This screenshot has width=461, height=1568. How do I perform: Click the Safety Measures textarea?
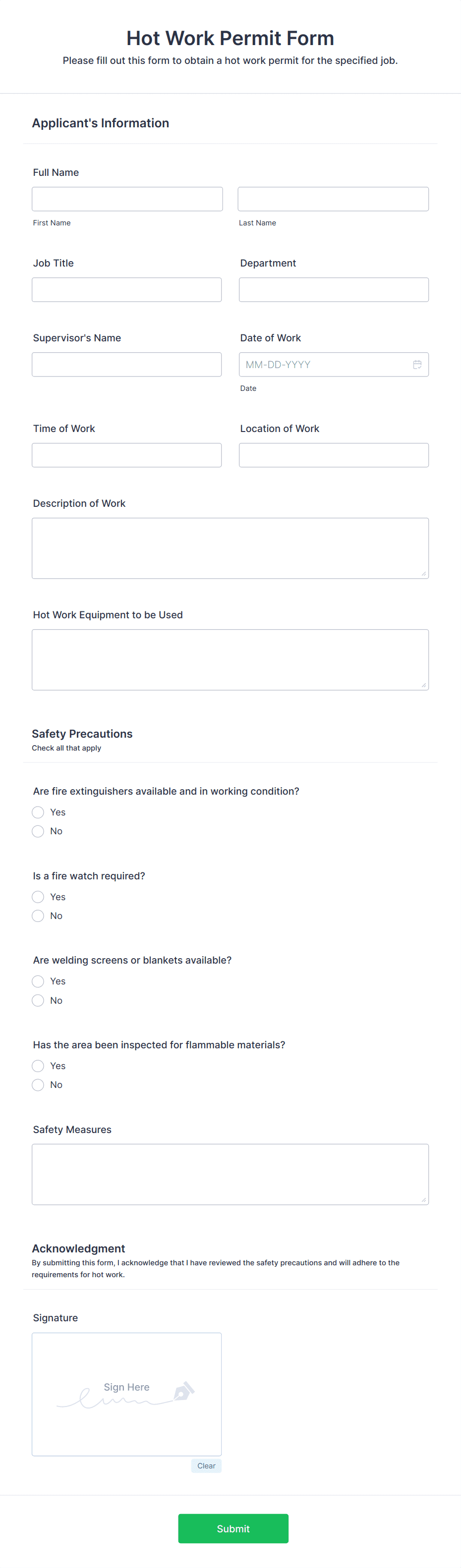tap(230, 1174)
